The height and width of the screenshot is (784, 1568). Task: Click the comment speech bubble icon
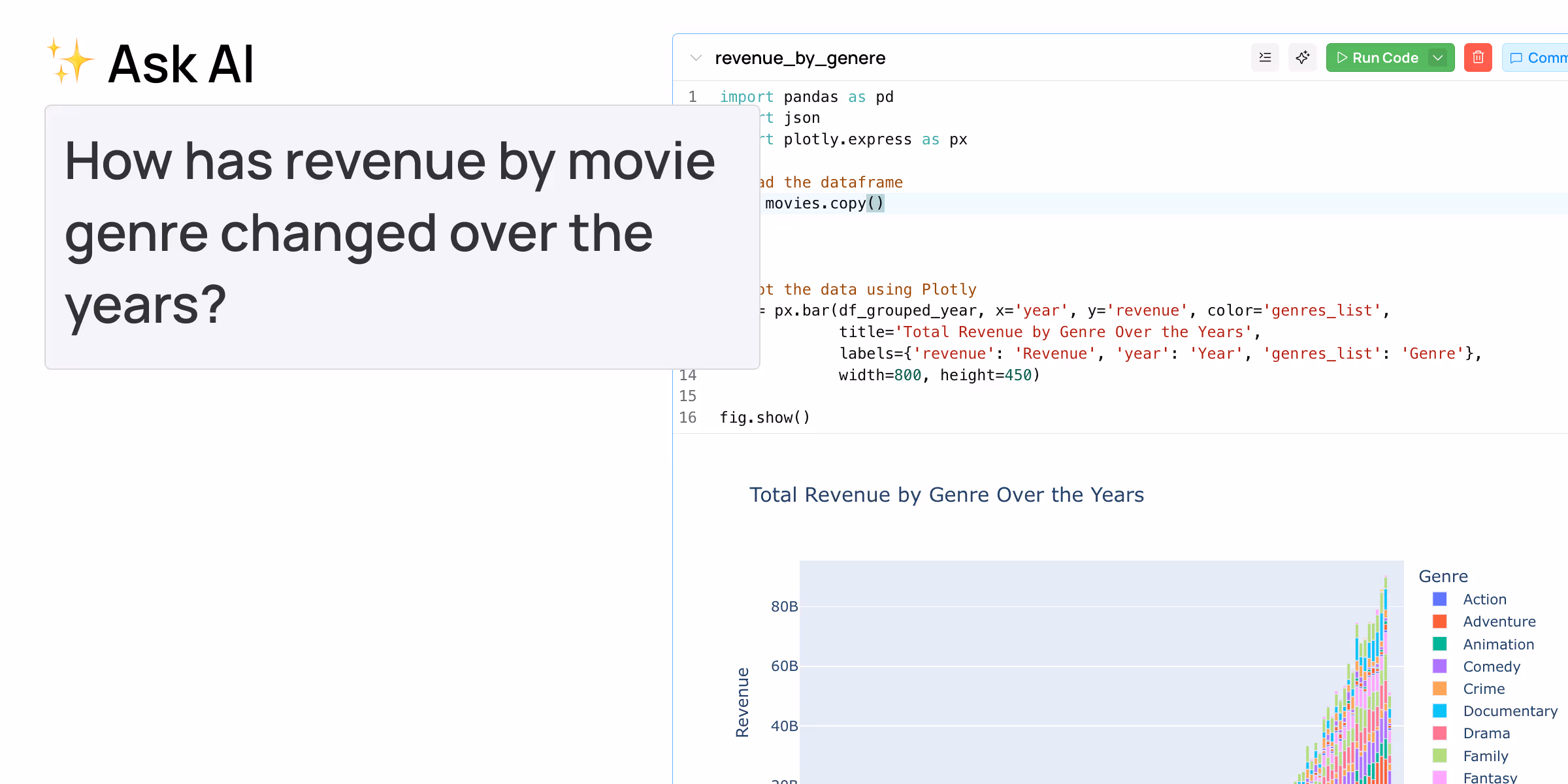point(1516,58)
